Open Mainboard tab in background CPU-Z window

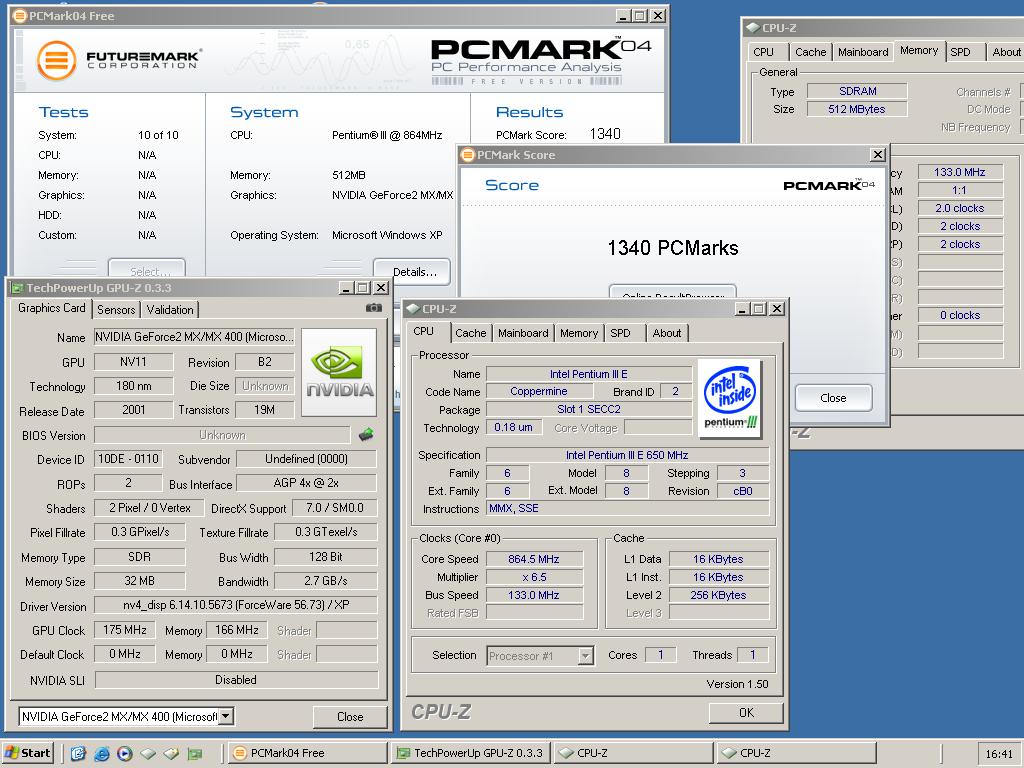[863, 52]
